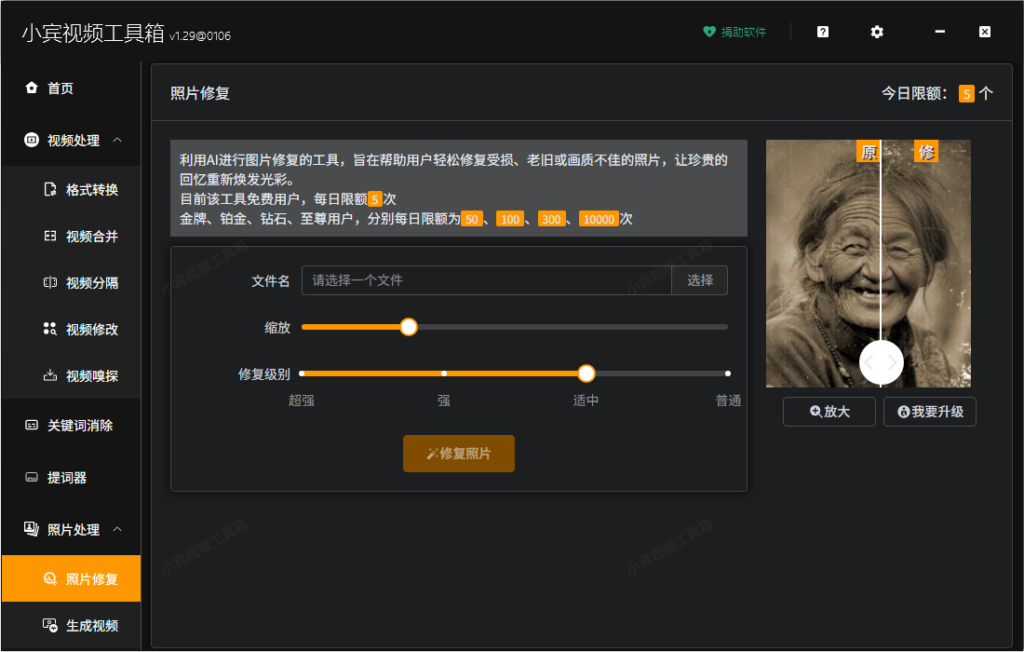The image size is (1024, 652).
Task: Click the 选择 file picker button
Action: click(699, 280)
